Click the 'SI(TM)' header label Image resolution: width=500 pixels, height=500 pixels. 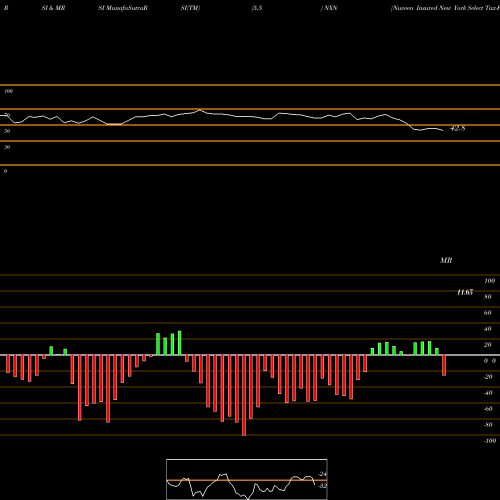[190, 8]
